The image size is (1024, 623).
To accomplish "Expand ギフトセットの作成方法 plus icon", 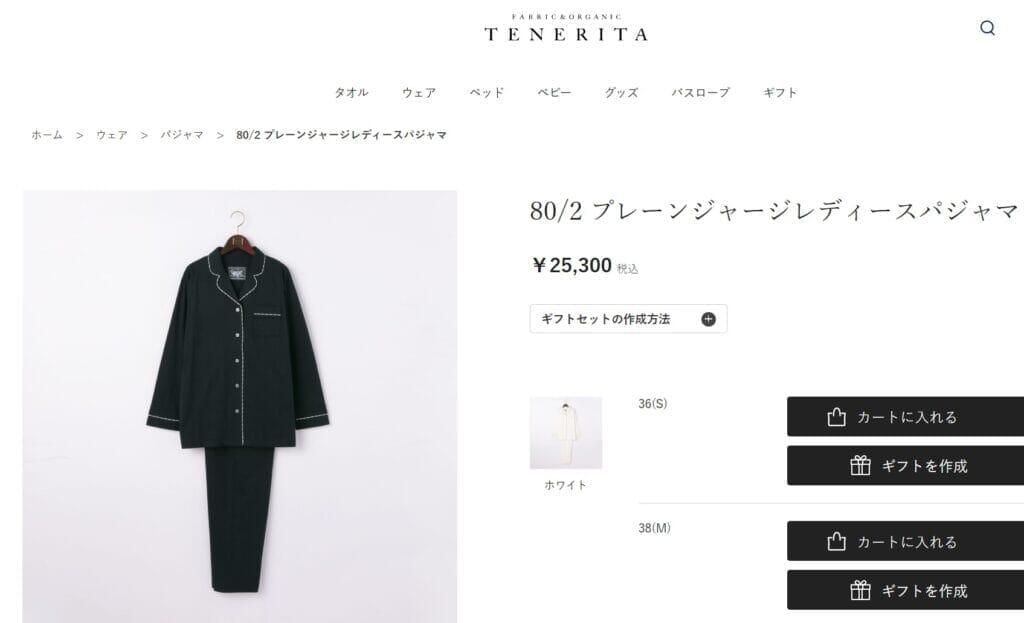I will 709,319.
